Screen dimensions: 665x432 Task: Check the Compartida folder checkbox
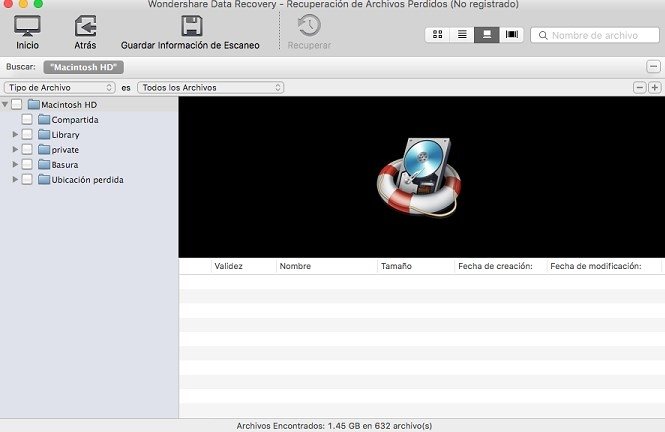(27, 120)
